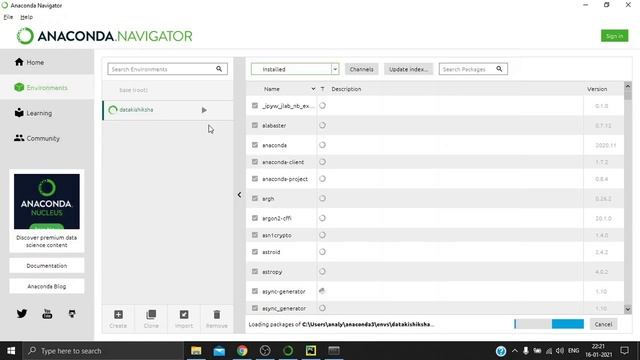Toggle the checkbox for _ipyw_jlab_nb_ex package
The image size is (640, 360).
coord(255,106)
